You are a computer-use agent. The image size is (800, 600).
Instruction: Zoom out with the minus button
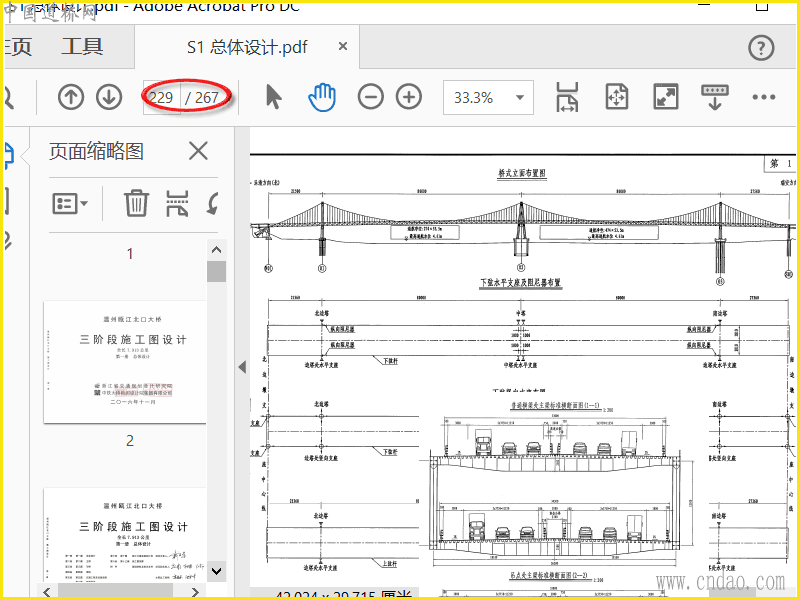(370, 97)
